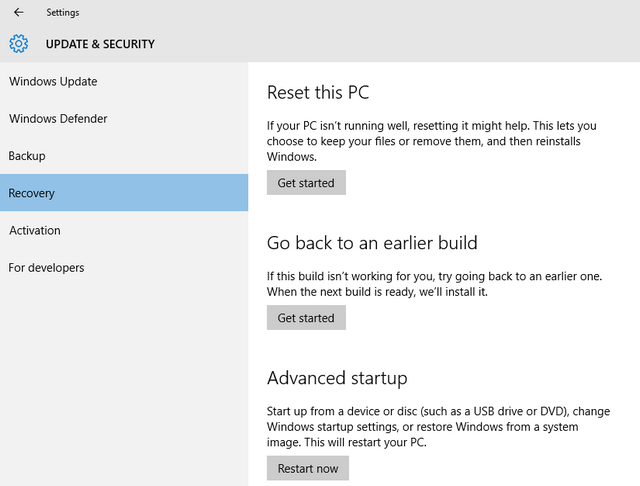Click the paragraph starting 'If your PC isn't running well'
Screen dimensions: 640x486
tap(431, 141)
